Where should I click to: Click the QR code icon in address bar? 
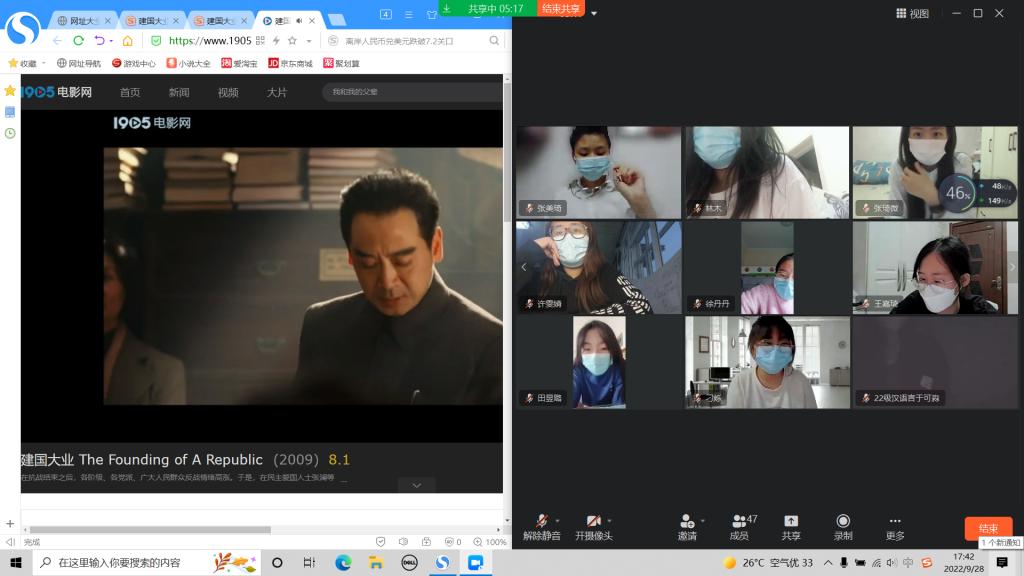click(x=260, y=40)
